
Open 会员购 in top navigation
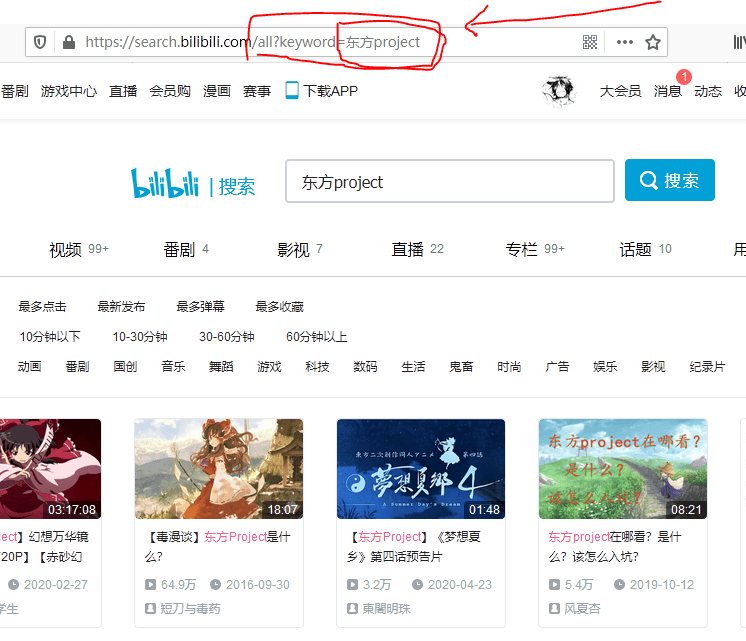click(170, 91)
